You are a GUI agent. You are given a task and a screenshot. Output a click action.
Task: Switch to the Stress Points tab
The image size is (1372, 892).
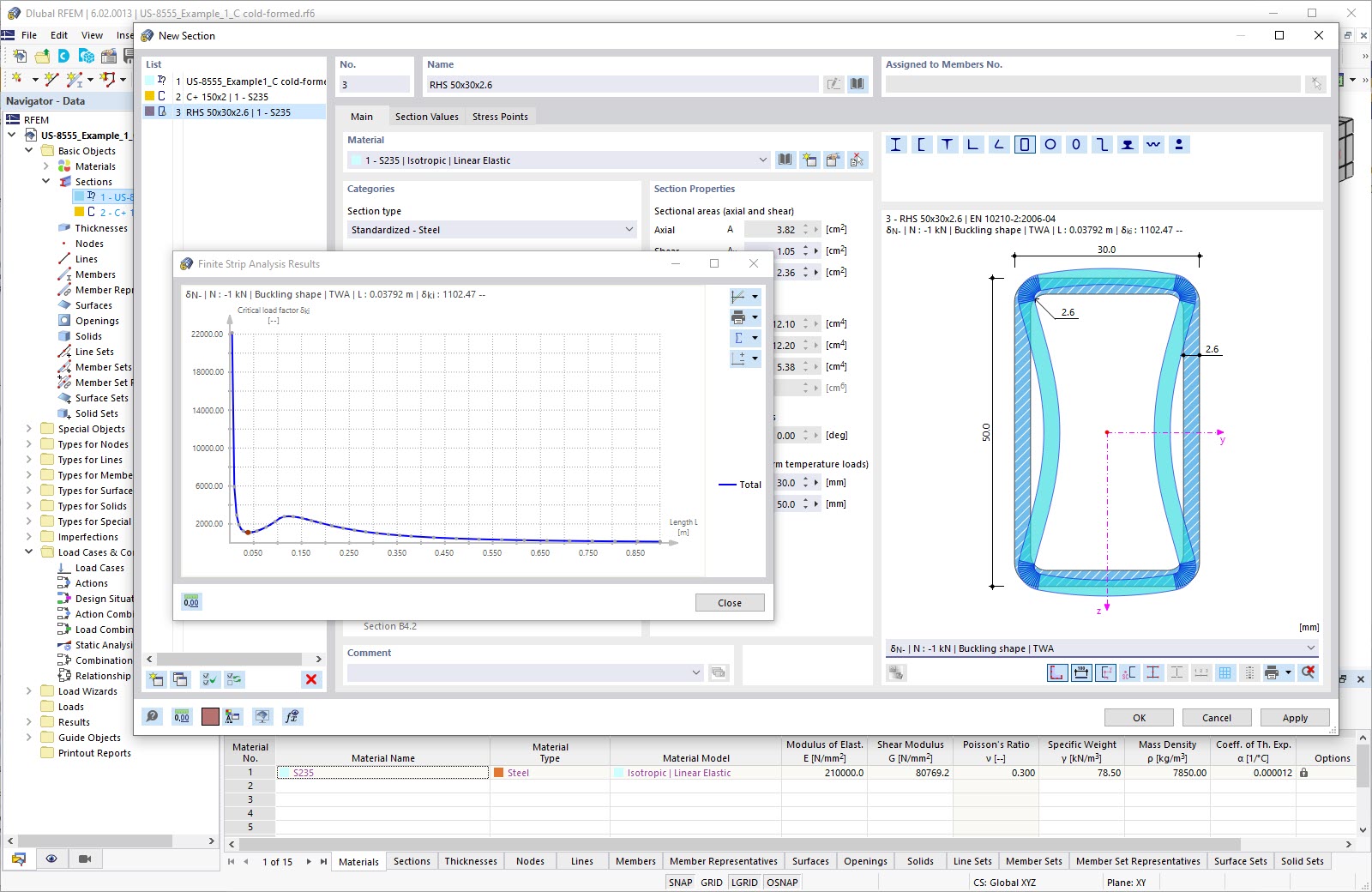pos(500,117)
